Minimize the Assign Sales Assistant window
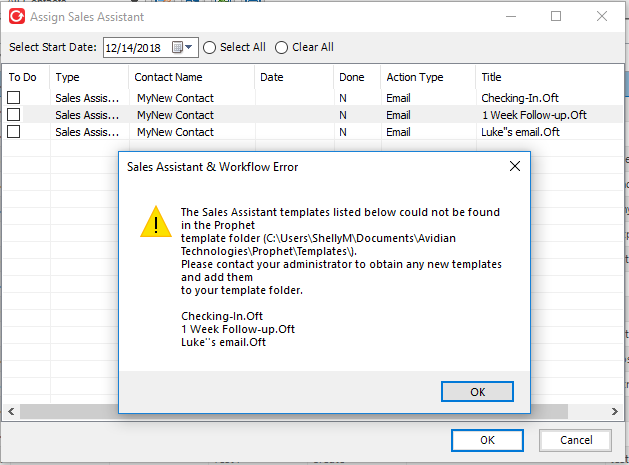The width and height of the screenshot is (629, 465). coord(511,16)
